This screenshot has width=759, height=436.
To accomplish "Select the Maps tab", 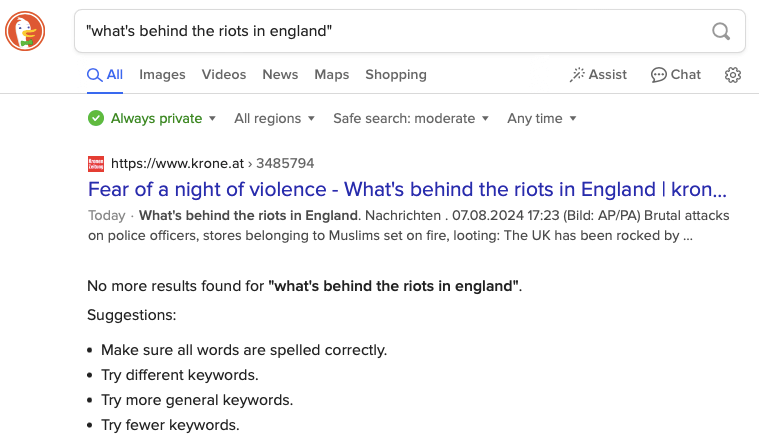I will [x=332, y=75].
